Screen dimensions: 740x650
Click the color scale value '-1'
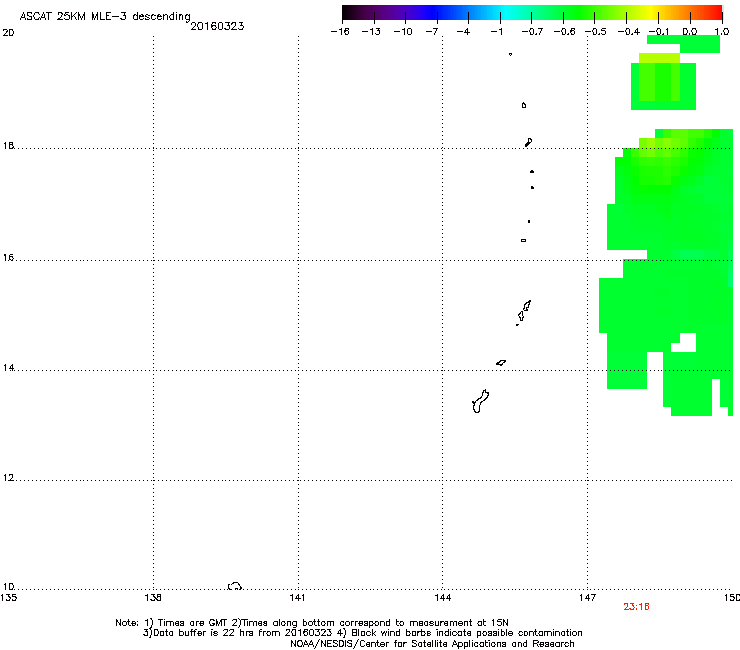(496, 32)
